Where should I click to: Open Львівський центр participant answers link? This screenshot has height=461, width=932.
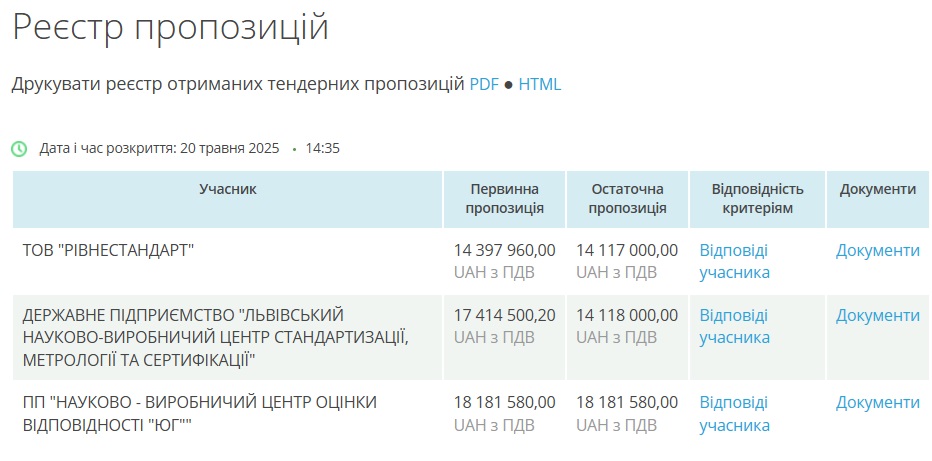pyautogui.click(x=735, y=326)
